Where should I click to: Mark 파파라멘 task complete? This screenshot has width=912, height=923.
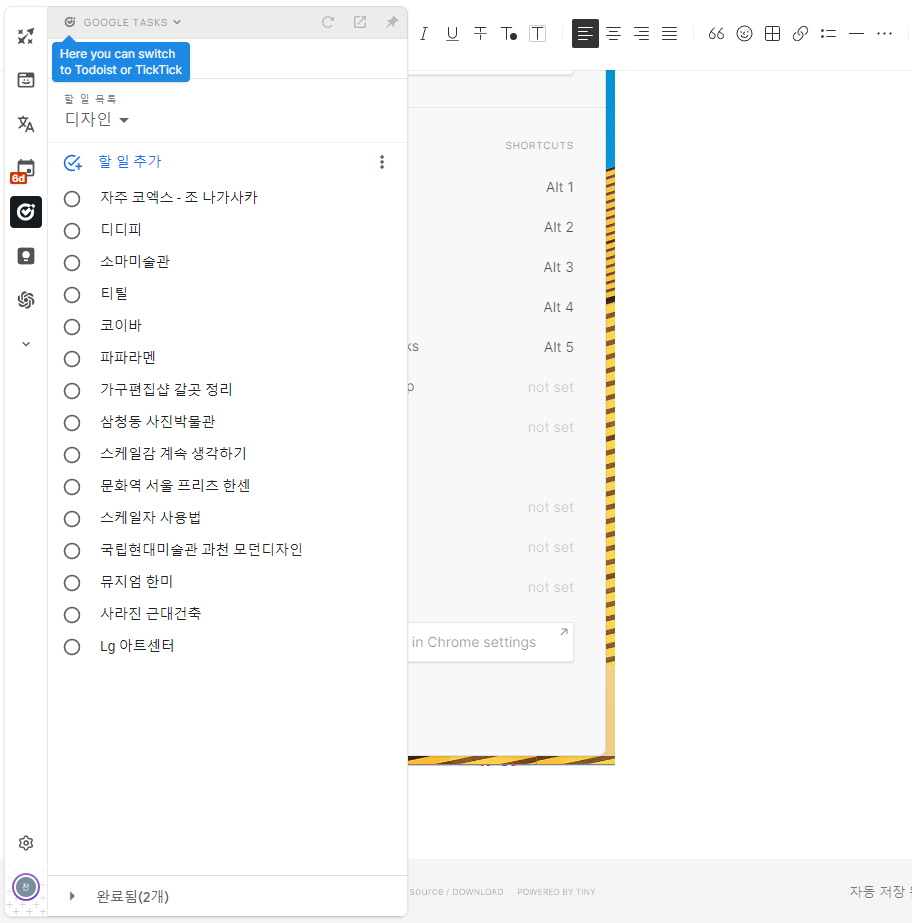pyautogui.click(x=72, y=358)
